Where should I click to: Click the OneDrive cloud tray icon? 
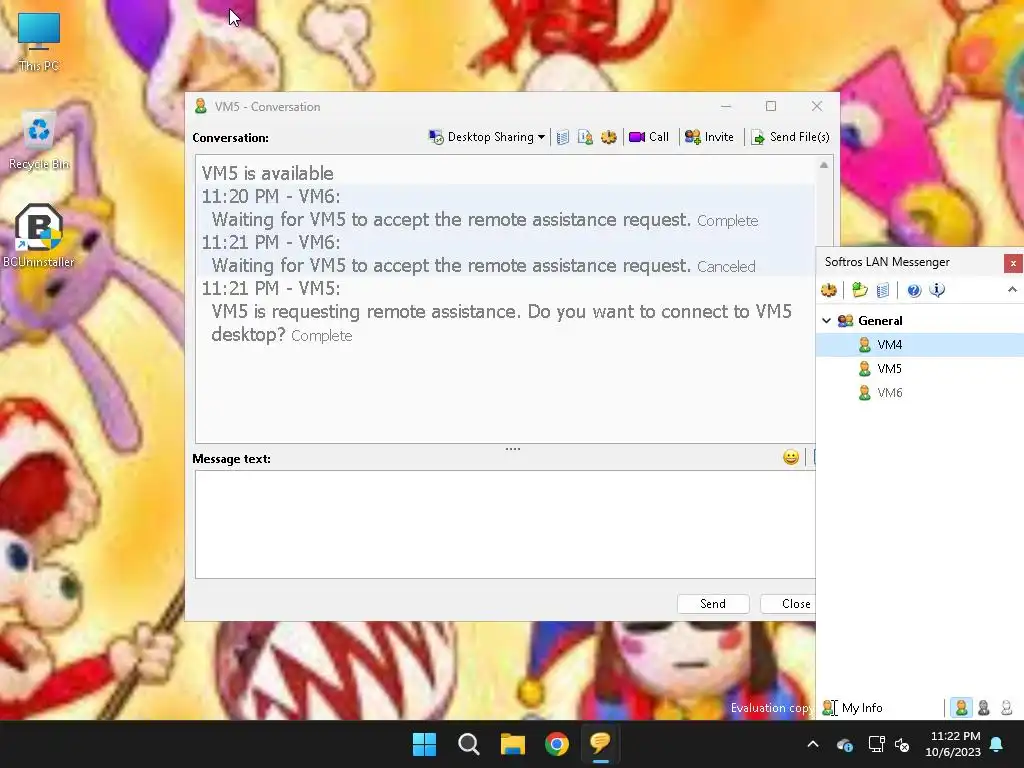(x=844, y=744)
